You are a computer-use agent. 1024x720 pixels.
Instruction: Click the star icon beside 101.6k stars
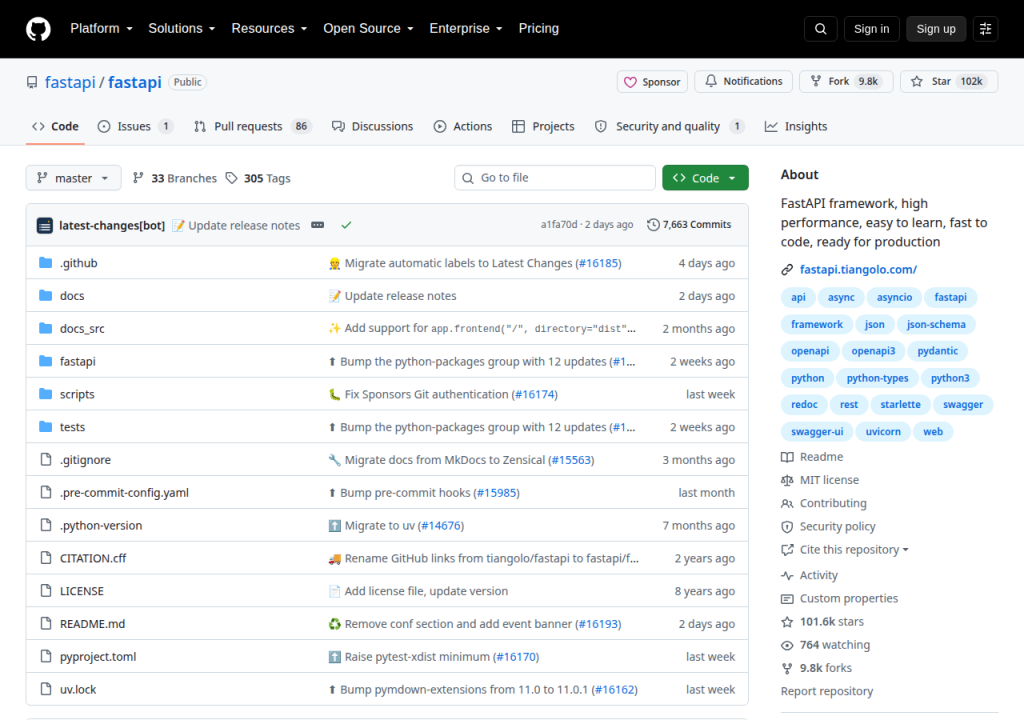(x=787, y=622)
